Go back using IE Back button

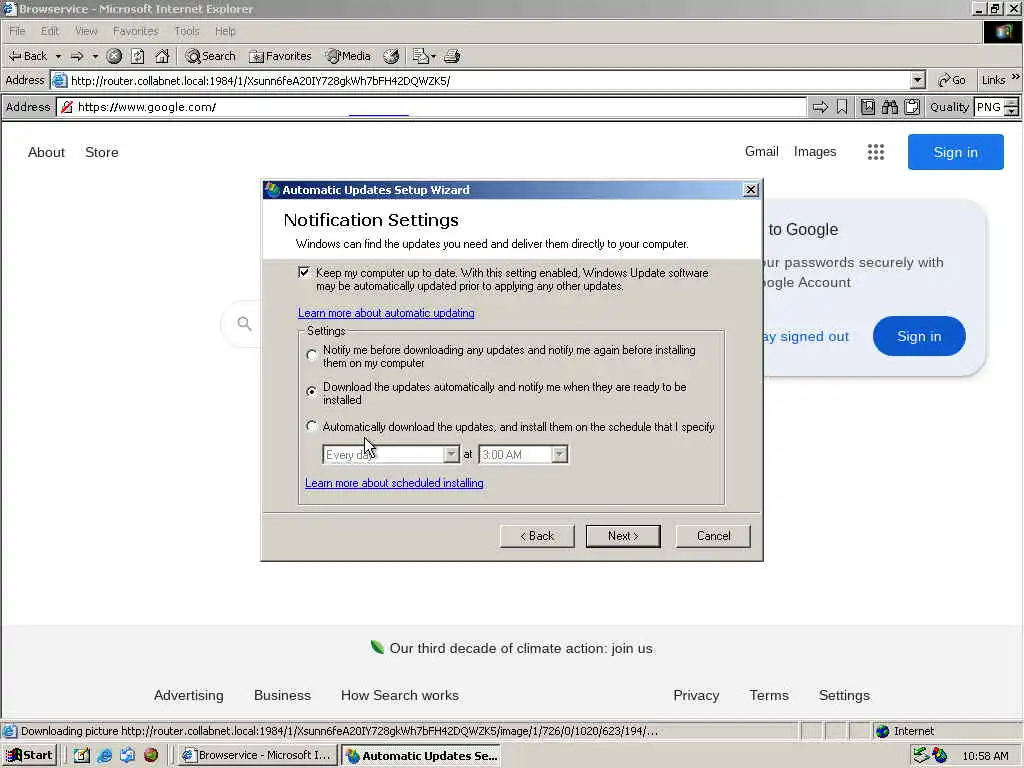tap(27, 56)
